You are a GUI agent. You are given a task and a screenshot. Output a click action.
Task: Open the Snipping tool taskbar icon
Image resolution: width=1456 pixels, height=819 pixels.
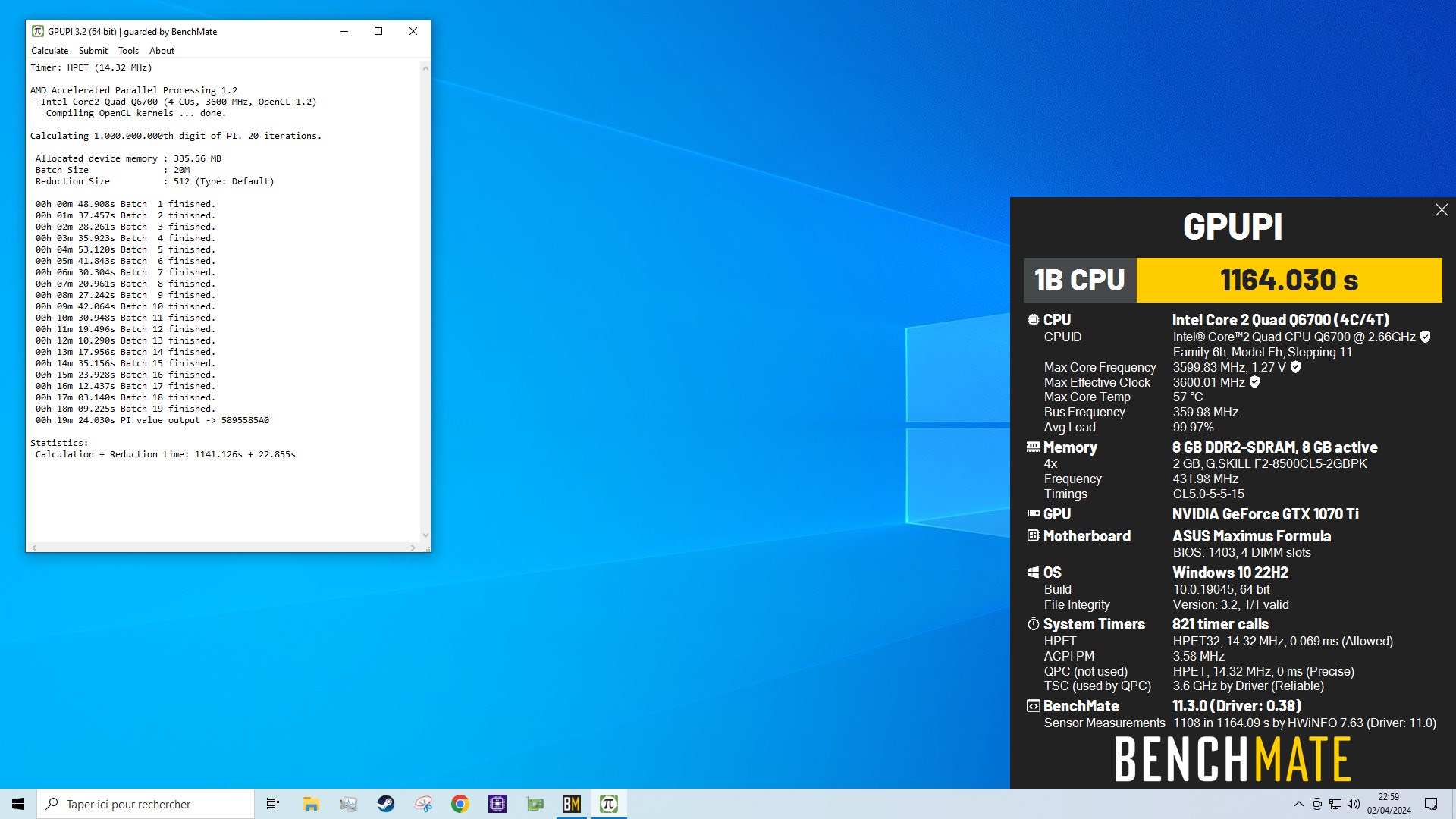[423, 804]
